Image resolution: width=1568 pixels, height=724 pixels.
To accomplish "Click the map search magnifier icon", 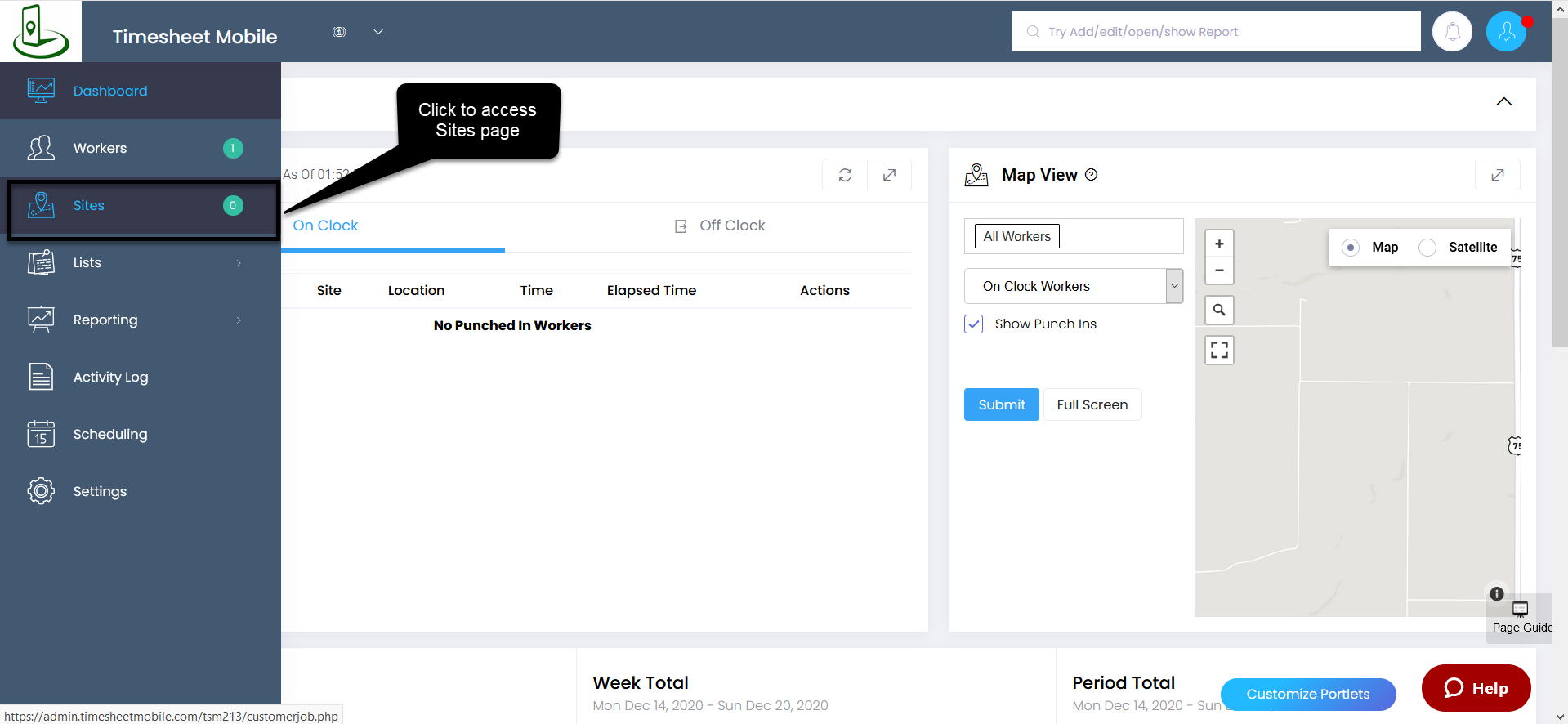I will (x=1219, y=310).
